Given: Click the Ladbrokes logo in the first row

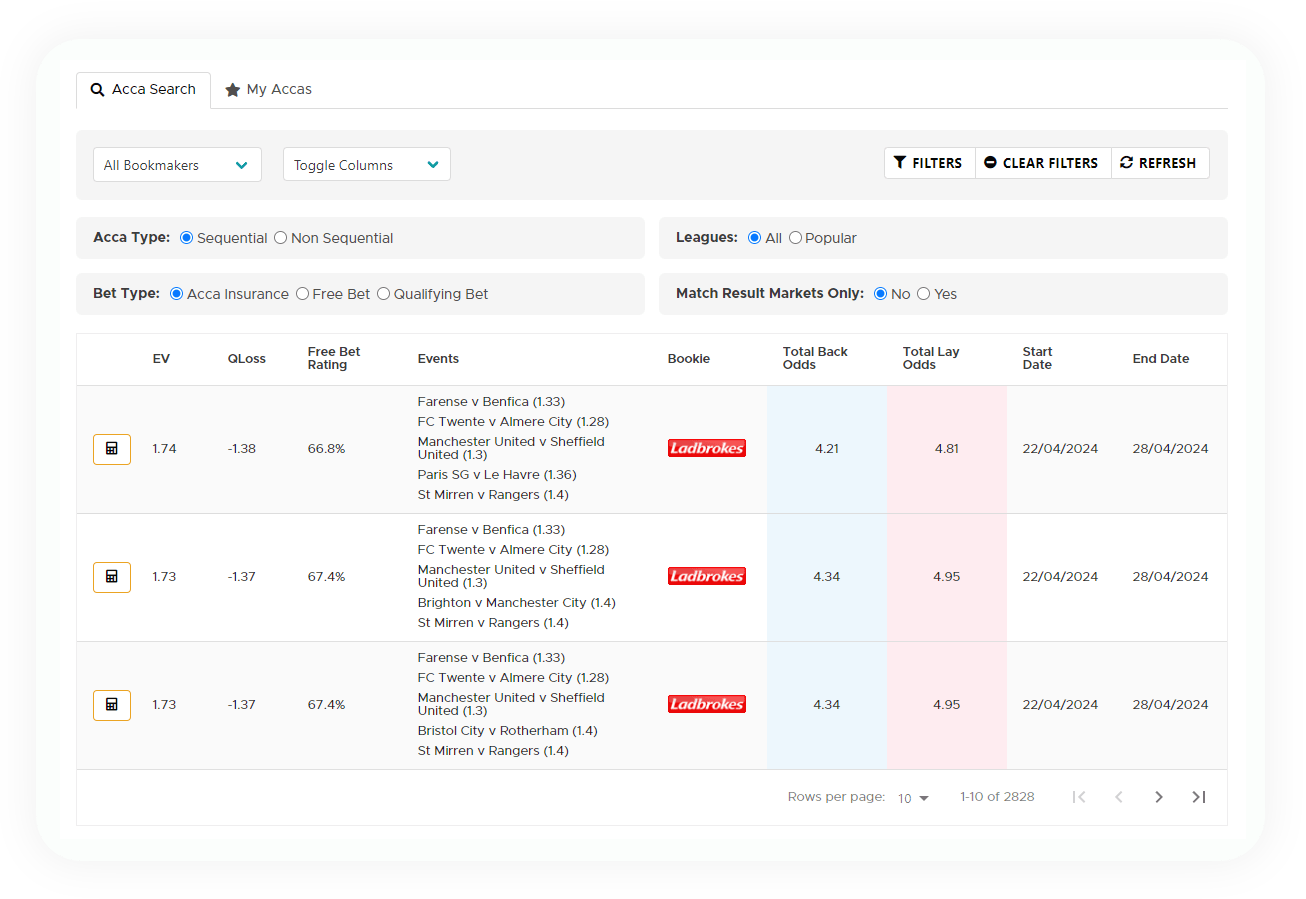Looking at the screenshot, I should (x=706, y=449).
